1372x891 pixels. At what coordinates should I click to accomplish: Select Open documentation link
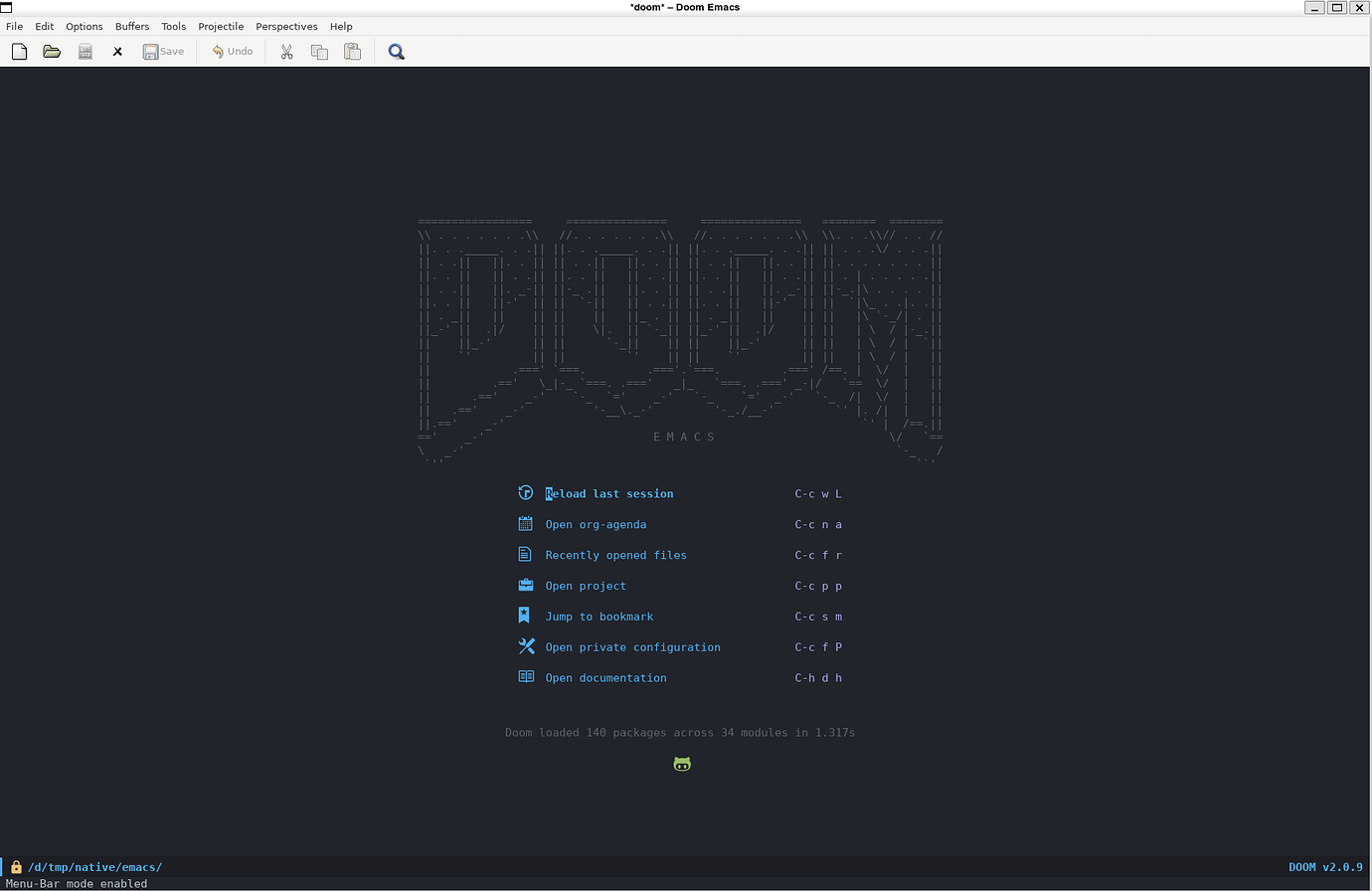605,678
